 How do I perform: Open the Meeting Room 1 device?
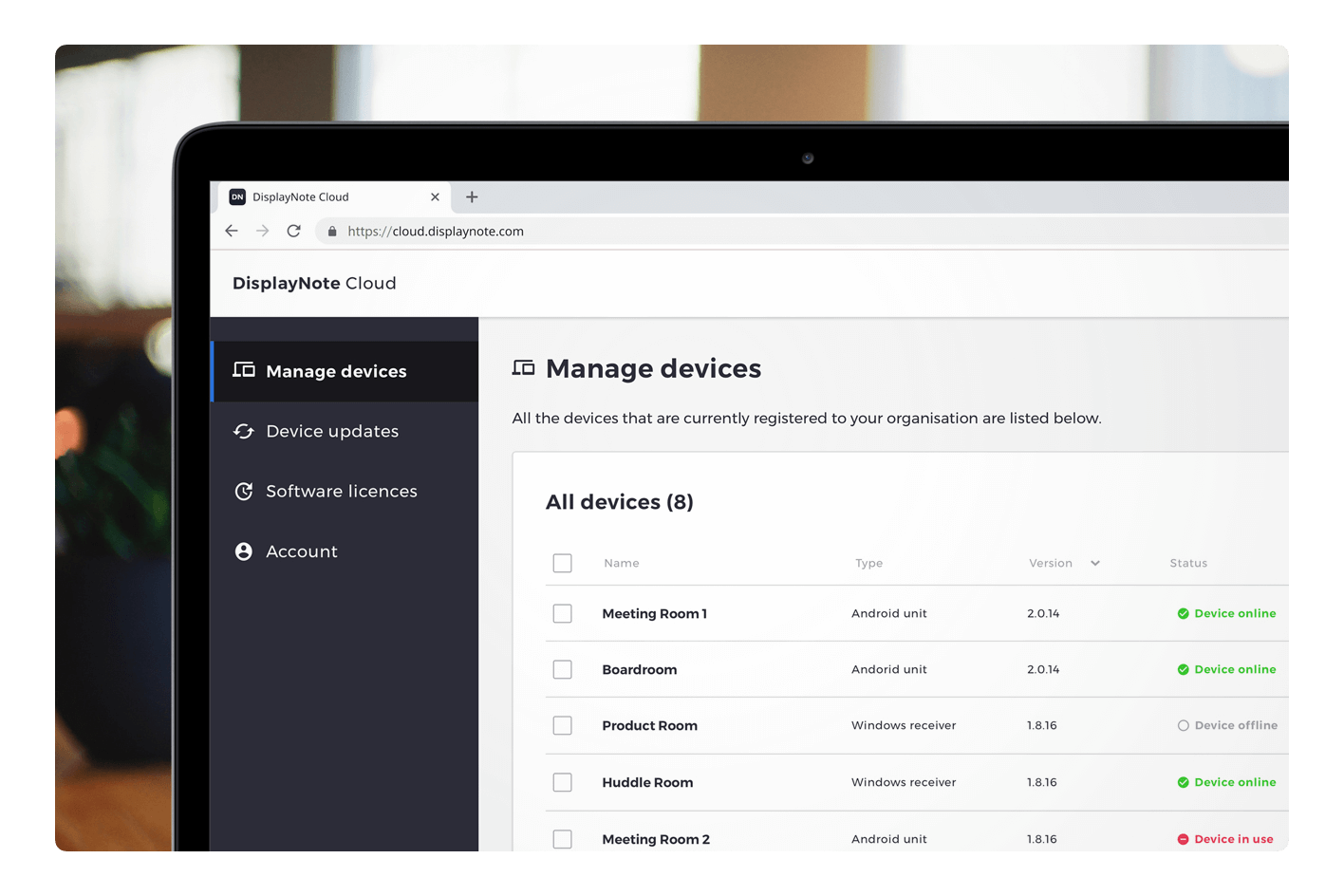[655, 614]
